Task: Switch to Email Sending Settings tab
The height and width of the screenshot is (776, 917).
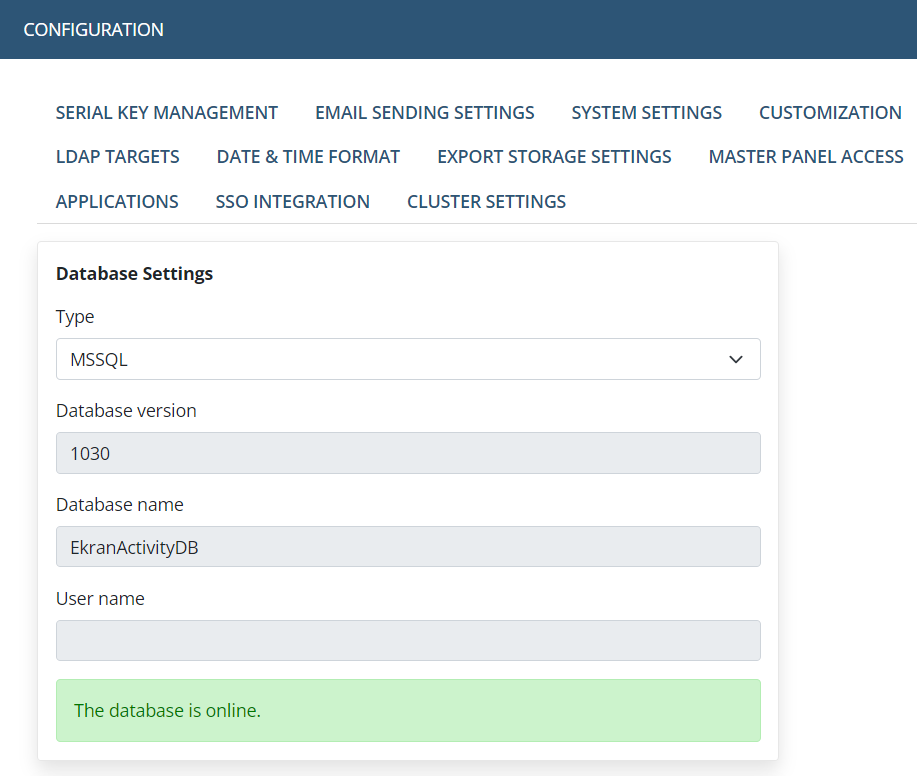Action: click(425, 112)
